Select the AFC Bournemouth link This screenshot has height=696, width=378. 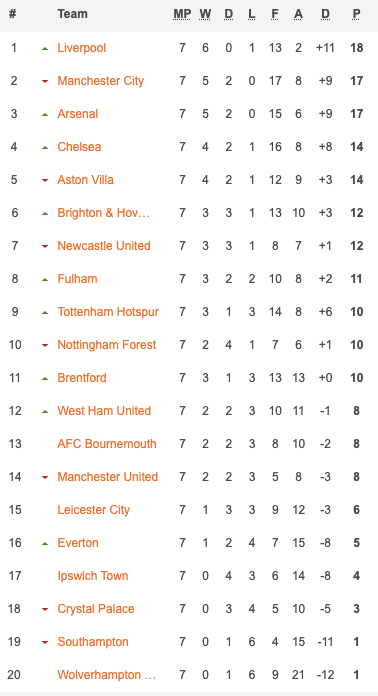[106, 444]
